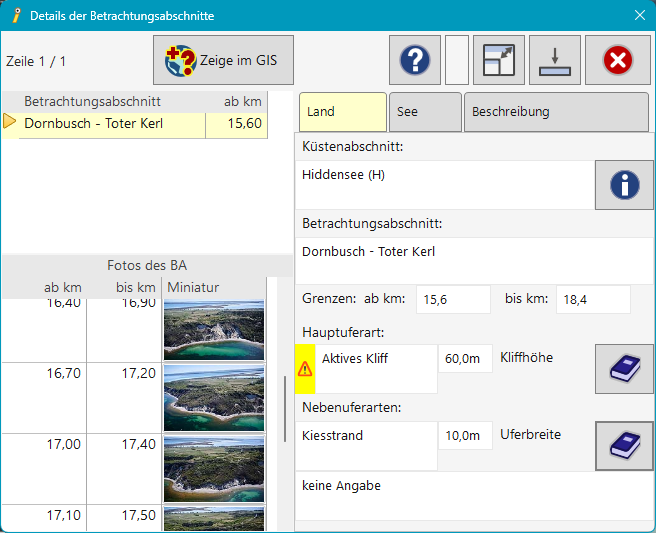Switch to the See tab
656x533 pixels.
[x=425, y=112]
